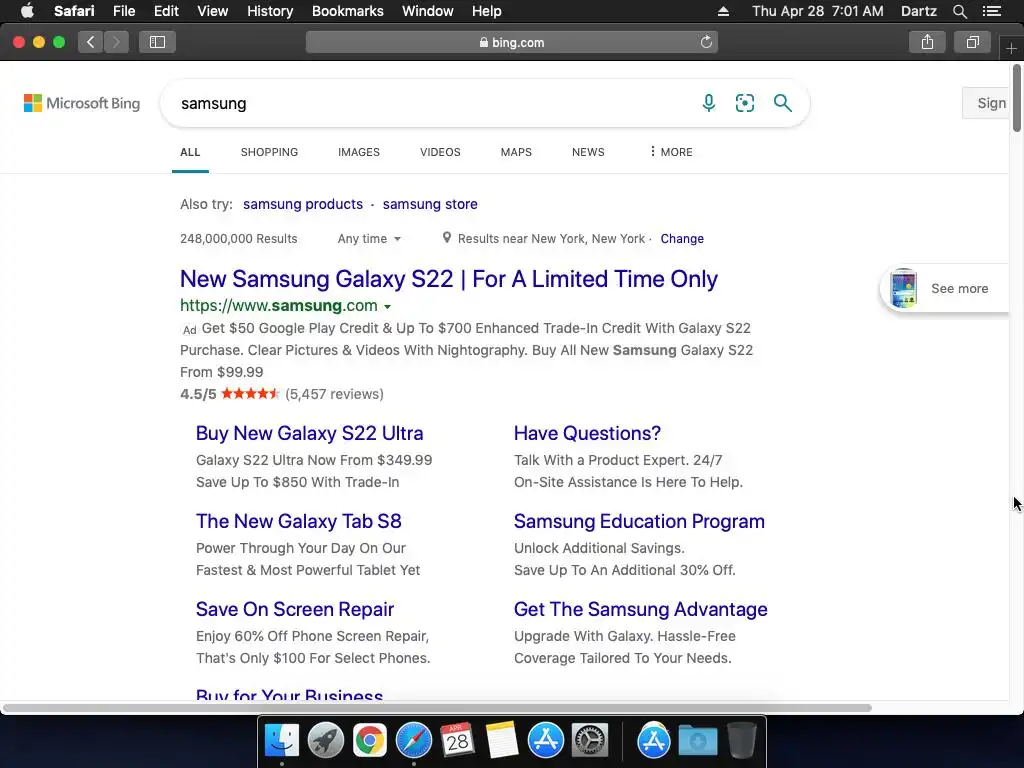This screenshot has width=1024, height=768.
Task: Open Get The Samsung Advantage link
Action: 640,609
